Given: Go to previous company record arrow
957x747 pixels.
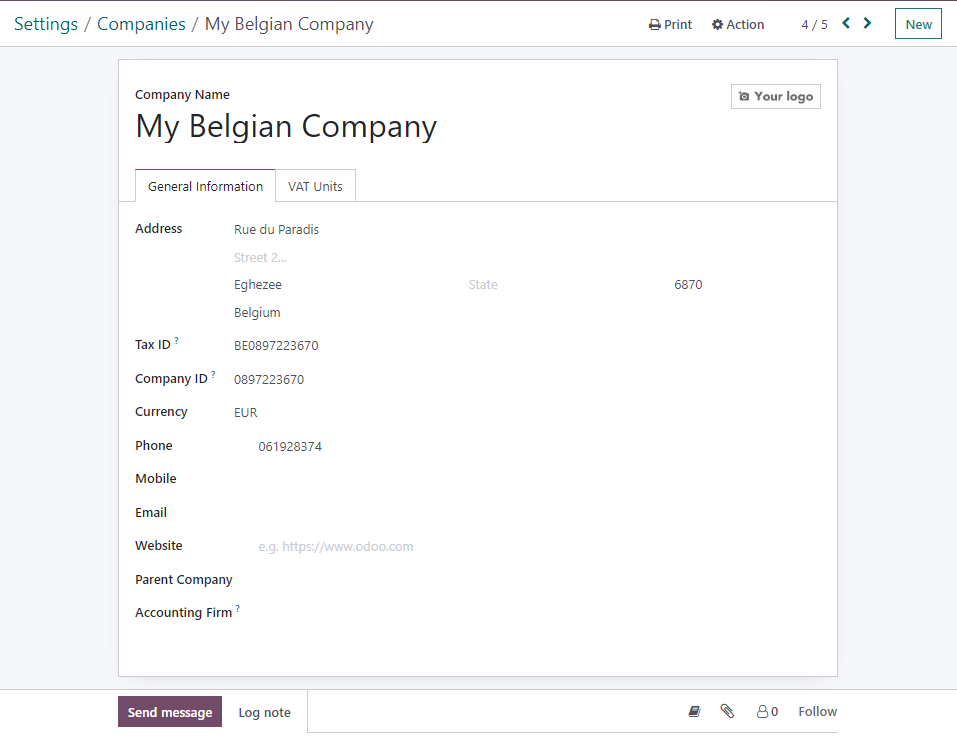Looking at the screenshot, I should (x=846, y=23).
